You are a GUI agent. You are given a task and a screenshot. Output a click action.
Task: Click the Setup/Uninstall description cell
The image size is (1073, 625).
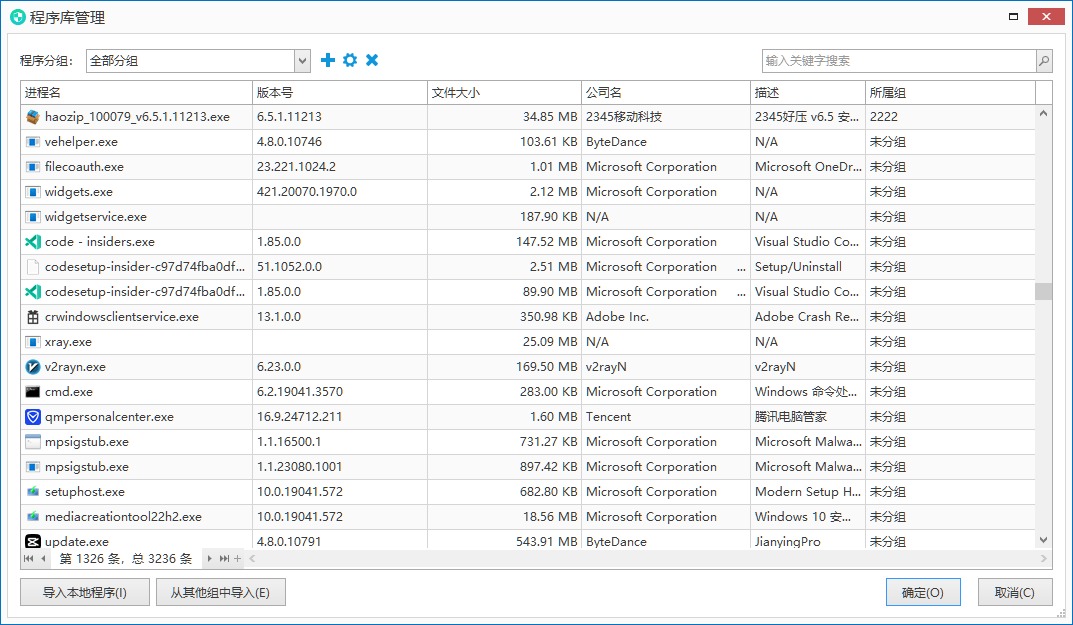coord(807,267)
